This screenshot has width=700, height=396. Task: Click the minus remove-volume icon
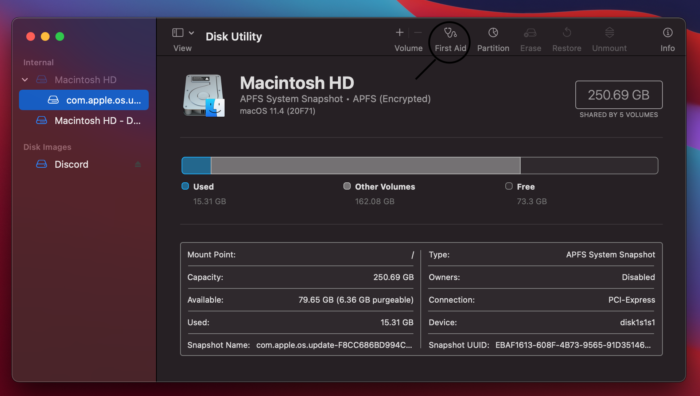click(418, 33)
